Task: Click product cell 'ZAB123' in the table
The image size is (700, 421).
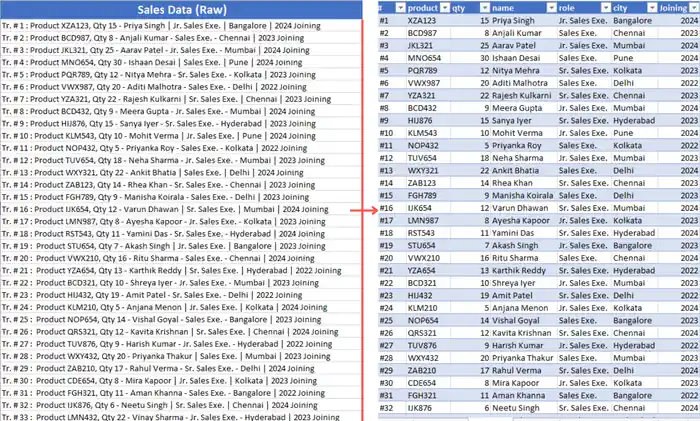Action: [x=428, y=183]
